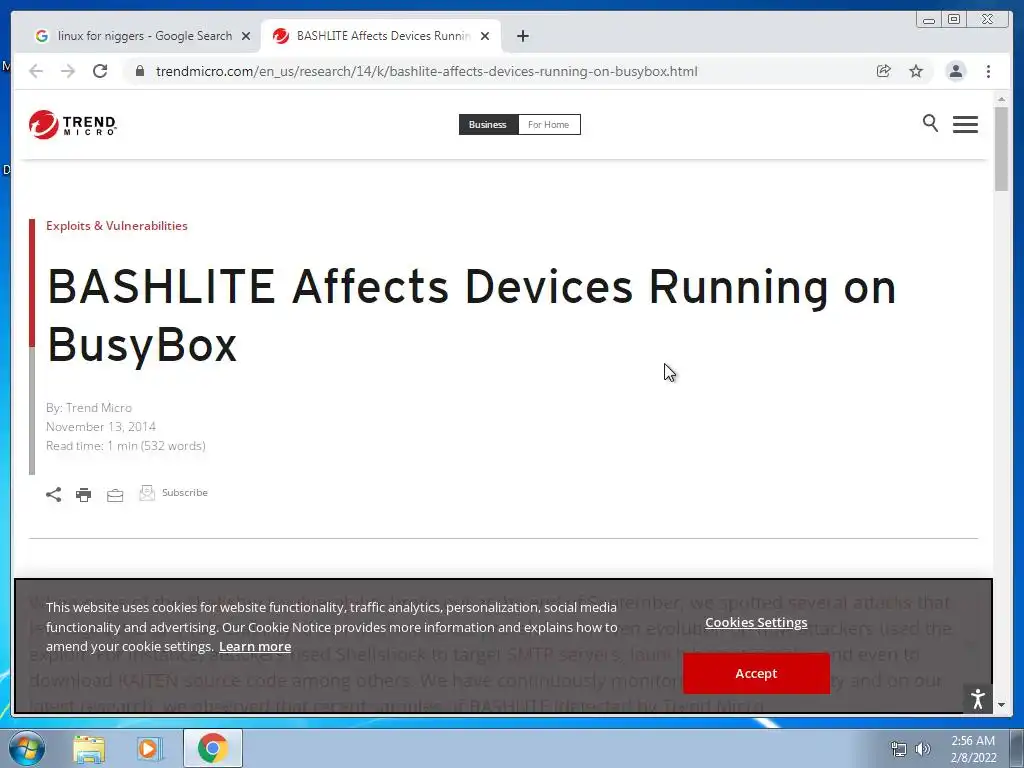Open the hamburger menu icon
This screenshot has width=1024, height=768.
965,124
